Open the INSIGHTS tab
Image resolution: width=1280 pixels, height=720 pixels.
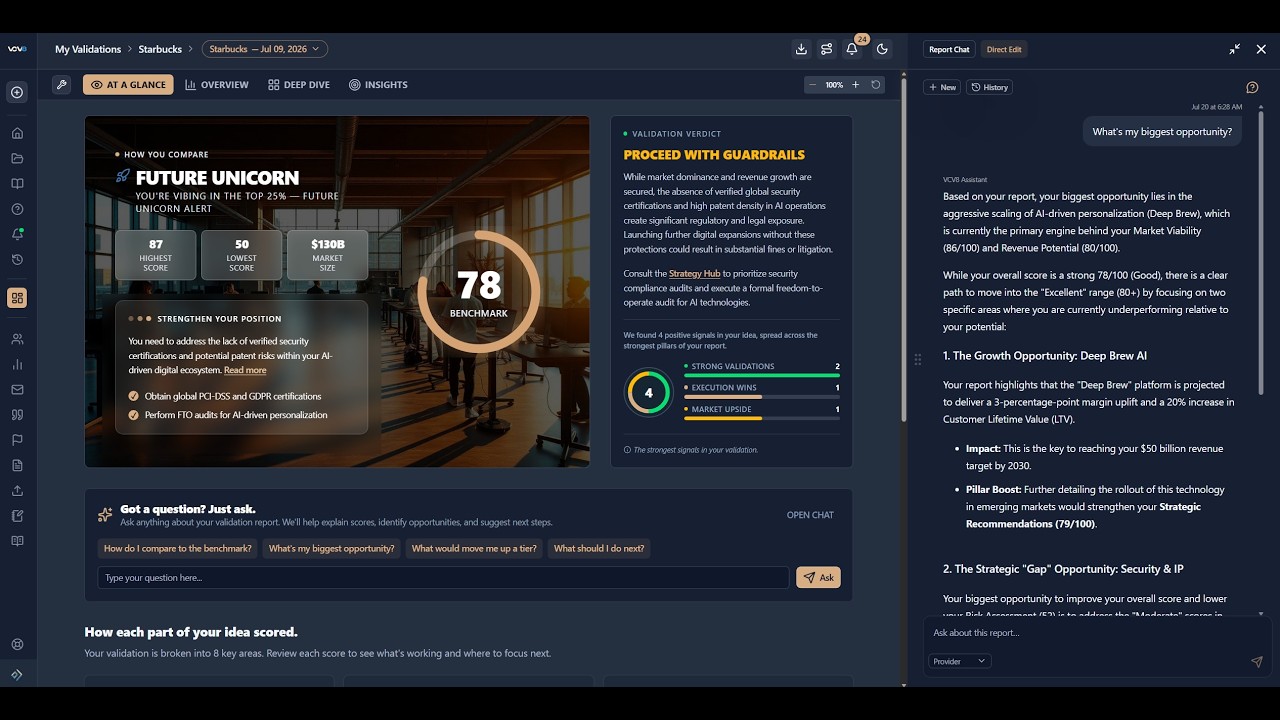point(378,85)
